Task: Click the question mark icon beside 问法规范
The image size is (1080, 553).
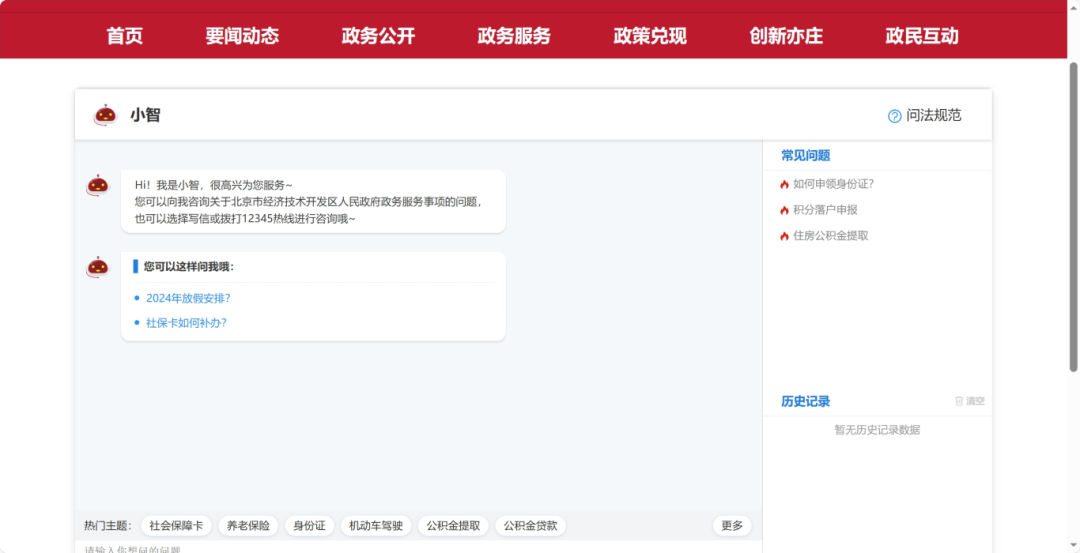Action: tap(894, 116)
